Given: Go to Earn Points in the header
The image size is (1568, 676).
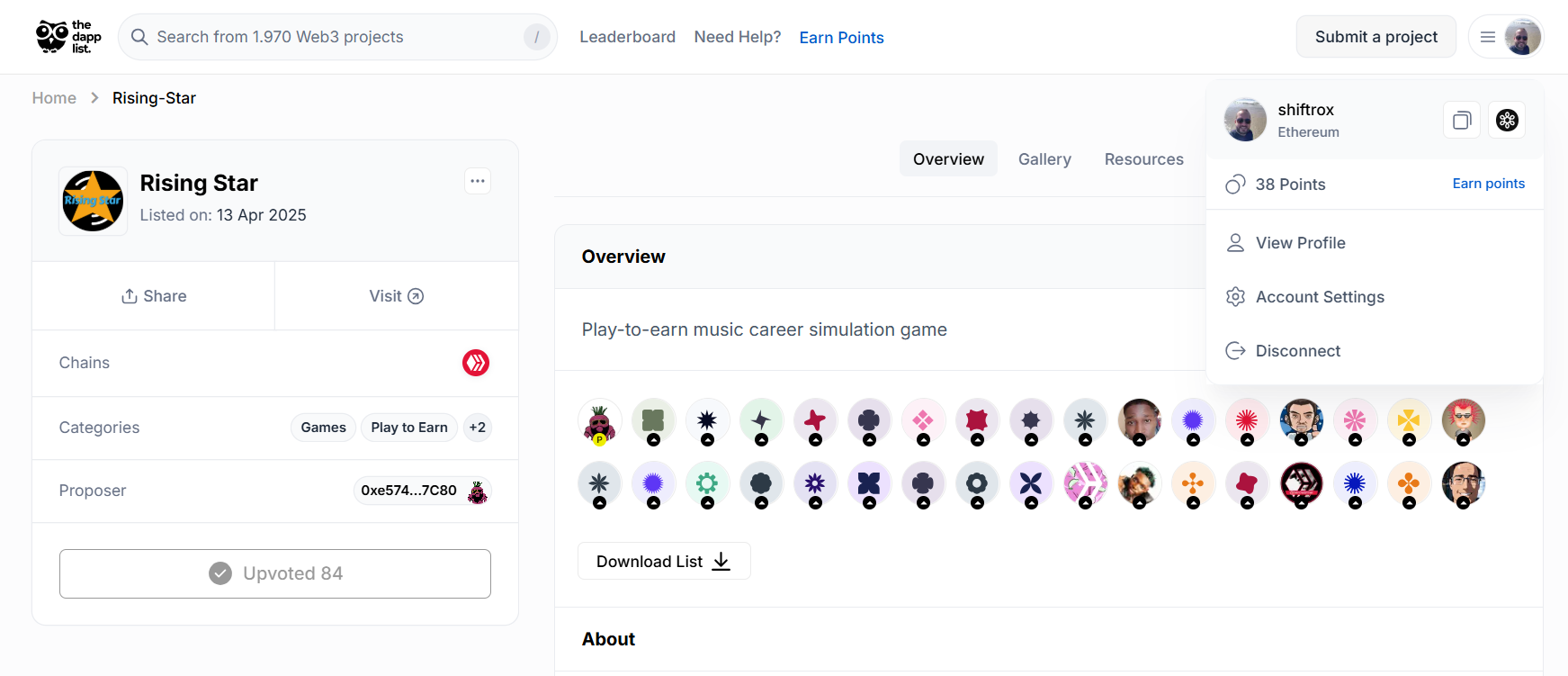Looking at the screenshot, I should [841, 38].
